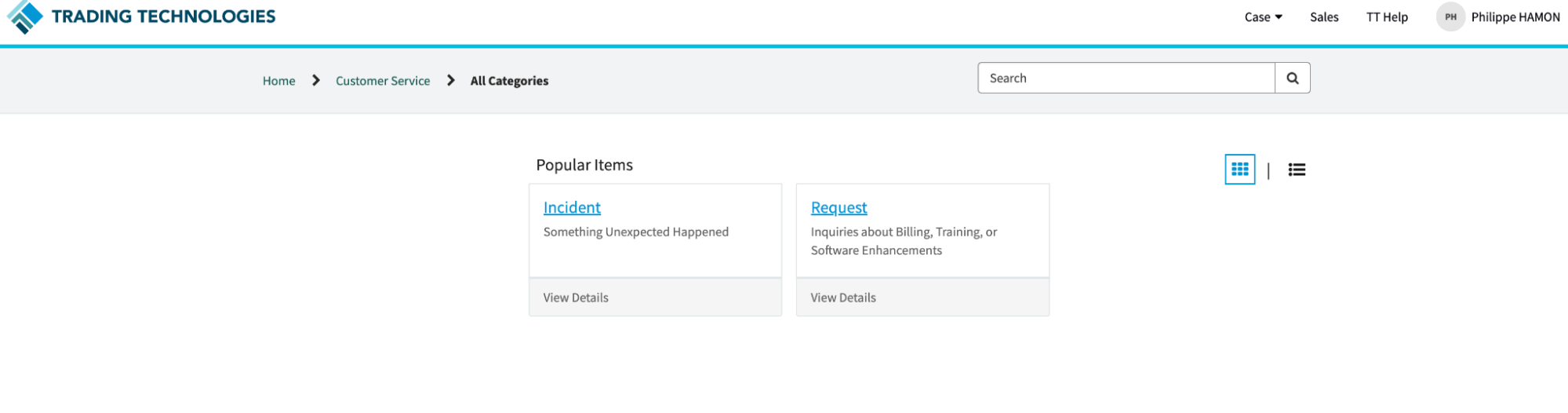This screenshot has height=413, width=1568.
Task: Click the chevron before All Categories
Action: click(450, 81)
